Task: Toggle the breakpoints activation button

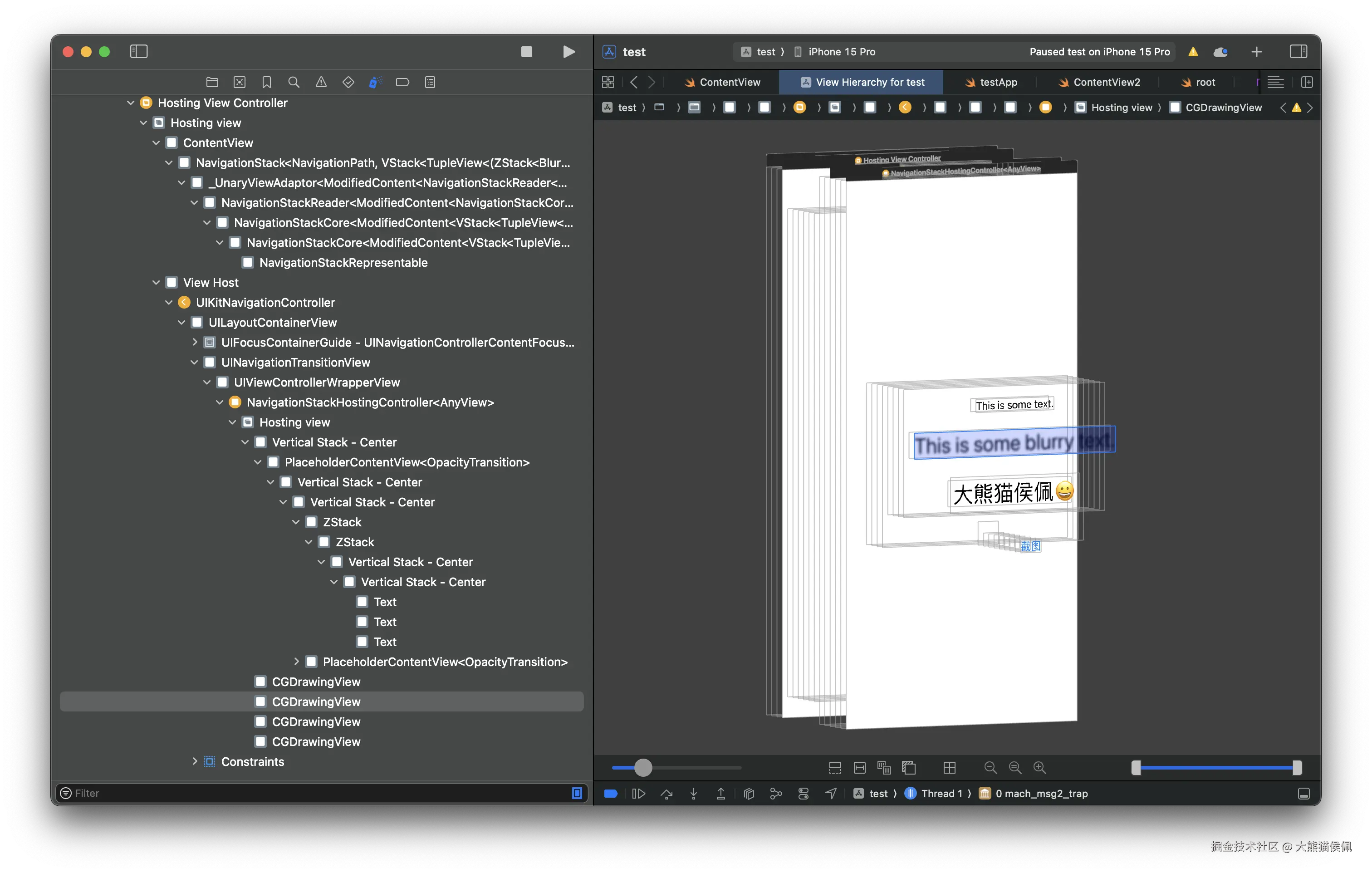Action: tap(611, 793)
